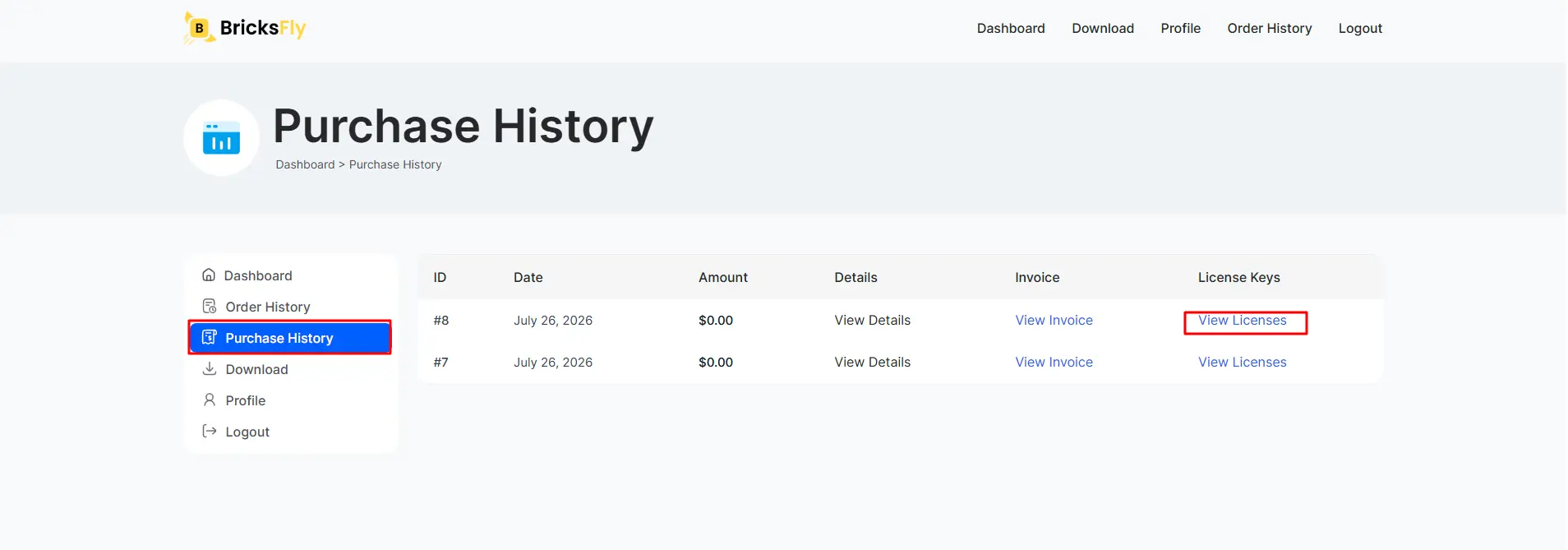Click the Details column header
The height and width of the screenshot is (550, 1568).
855,277
